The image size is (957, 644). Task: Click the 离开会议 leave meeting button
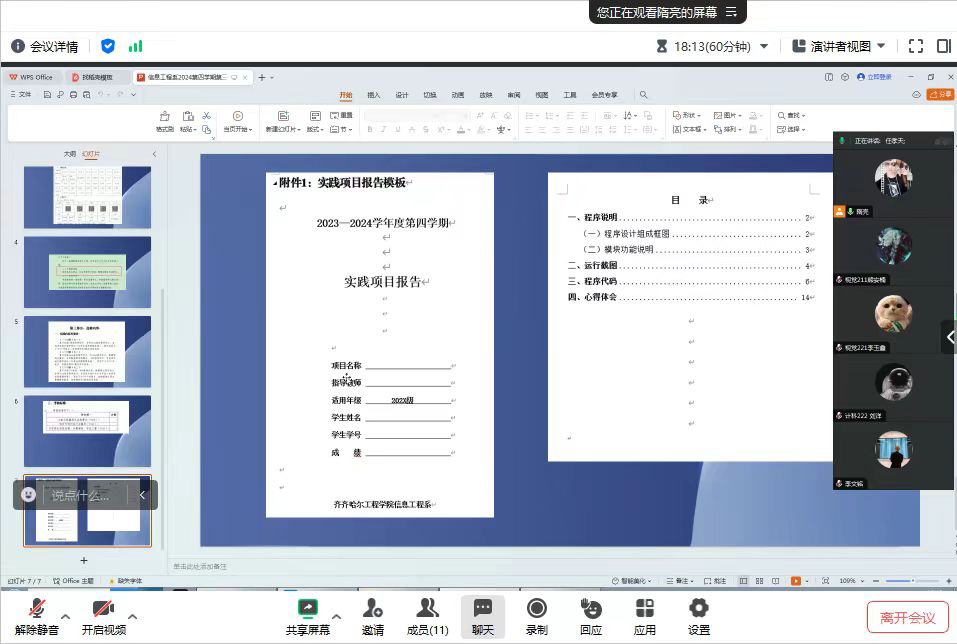(907, 617)
